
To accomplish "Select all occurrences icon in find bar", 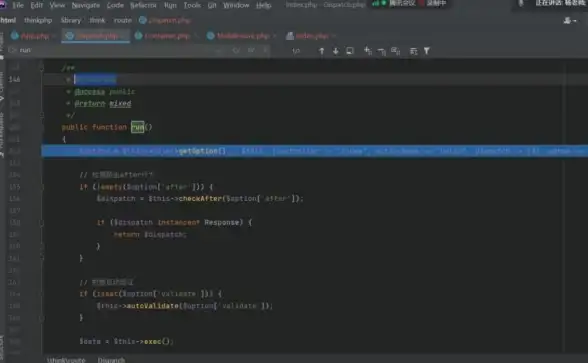I will 396,51.
